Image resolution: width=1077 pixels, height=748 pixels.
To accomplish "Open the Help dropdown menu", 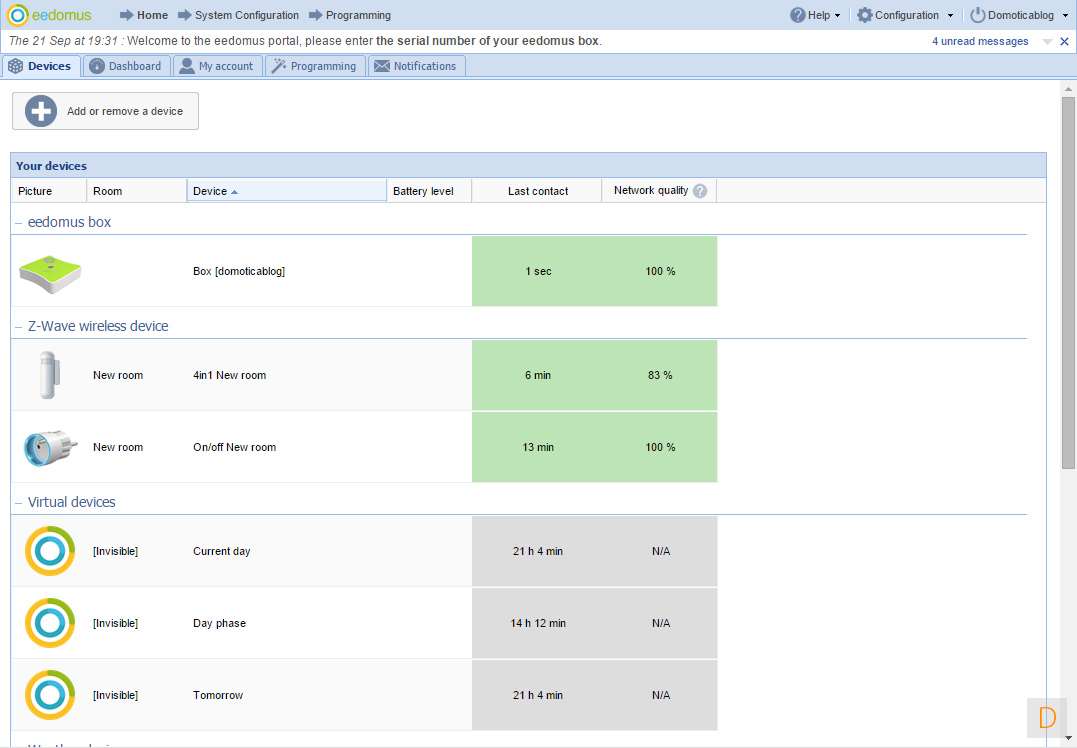I will point(815,15).
